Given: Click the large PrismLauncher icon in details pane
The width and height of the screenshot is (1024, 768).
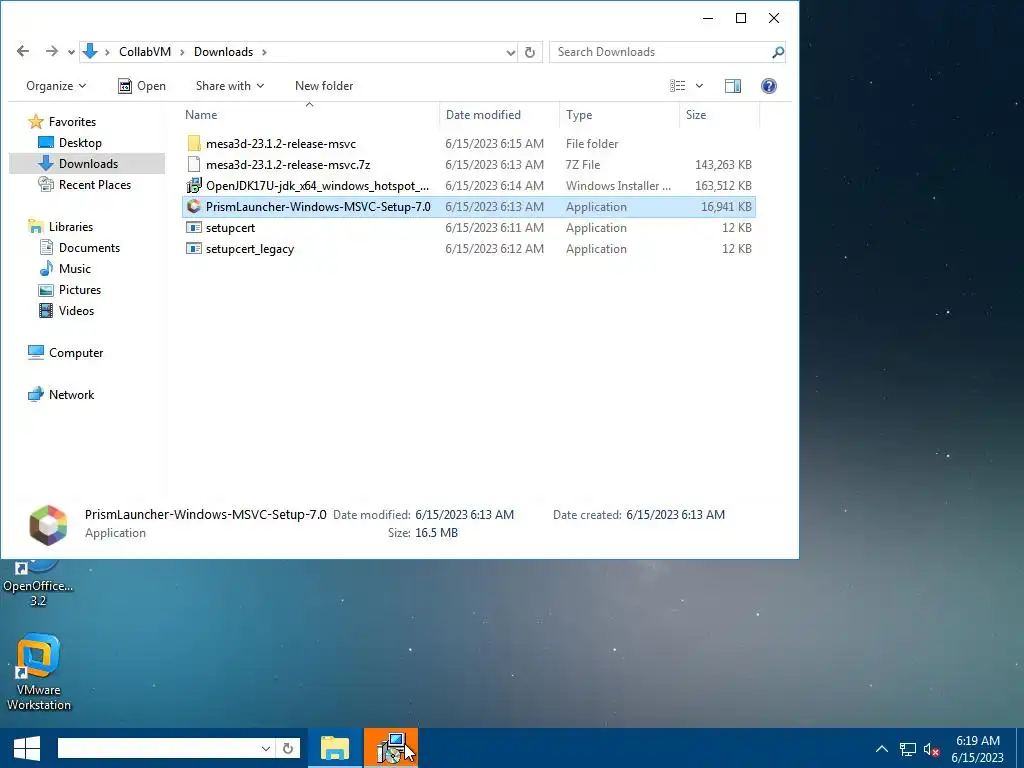Looking at the screenshot, I should [48, 524].
